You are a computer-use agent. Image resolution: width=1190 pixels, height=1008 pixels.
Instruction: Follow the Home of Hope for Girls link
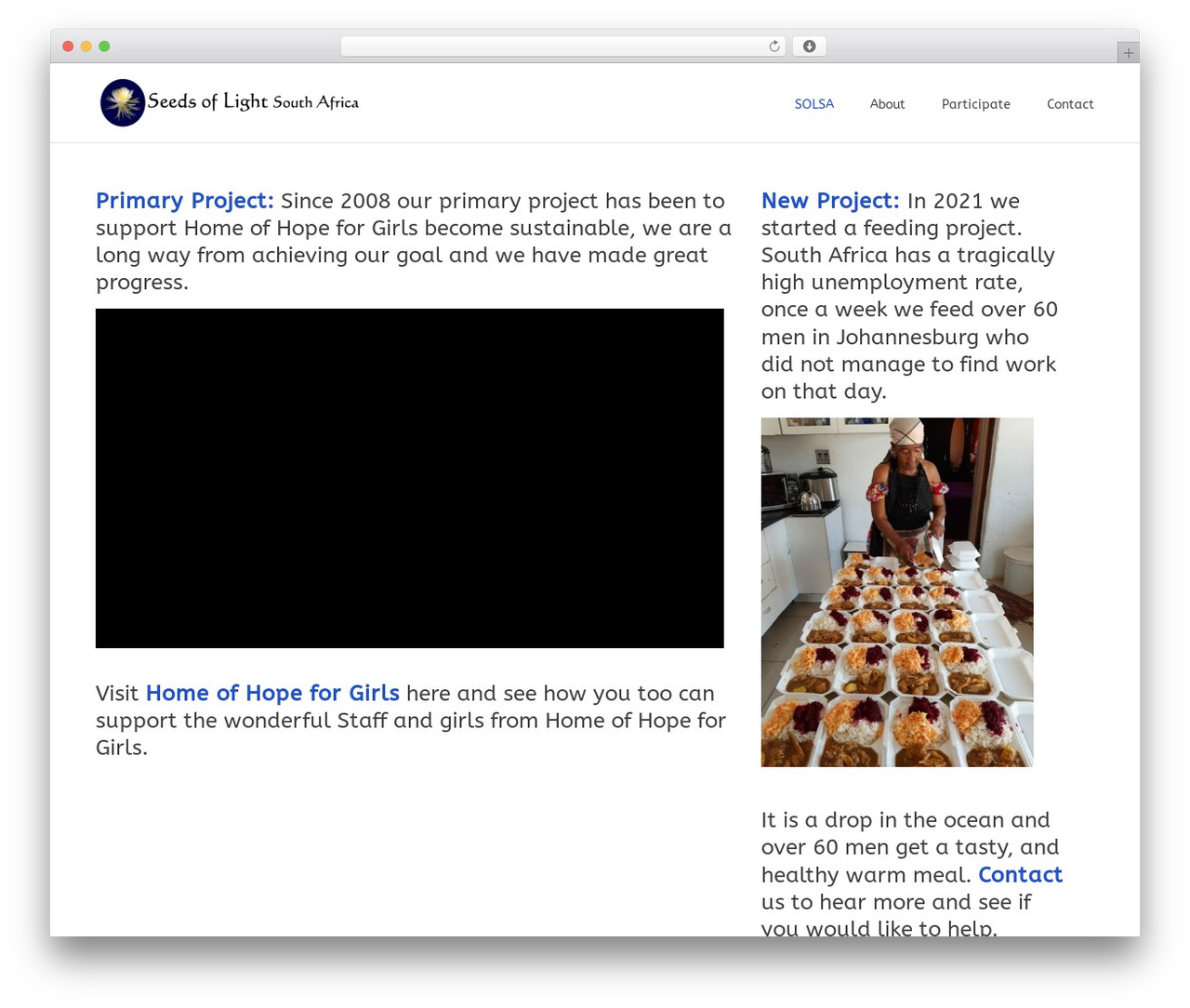272,693
